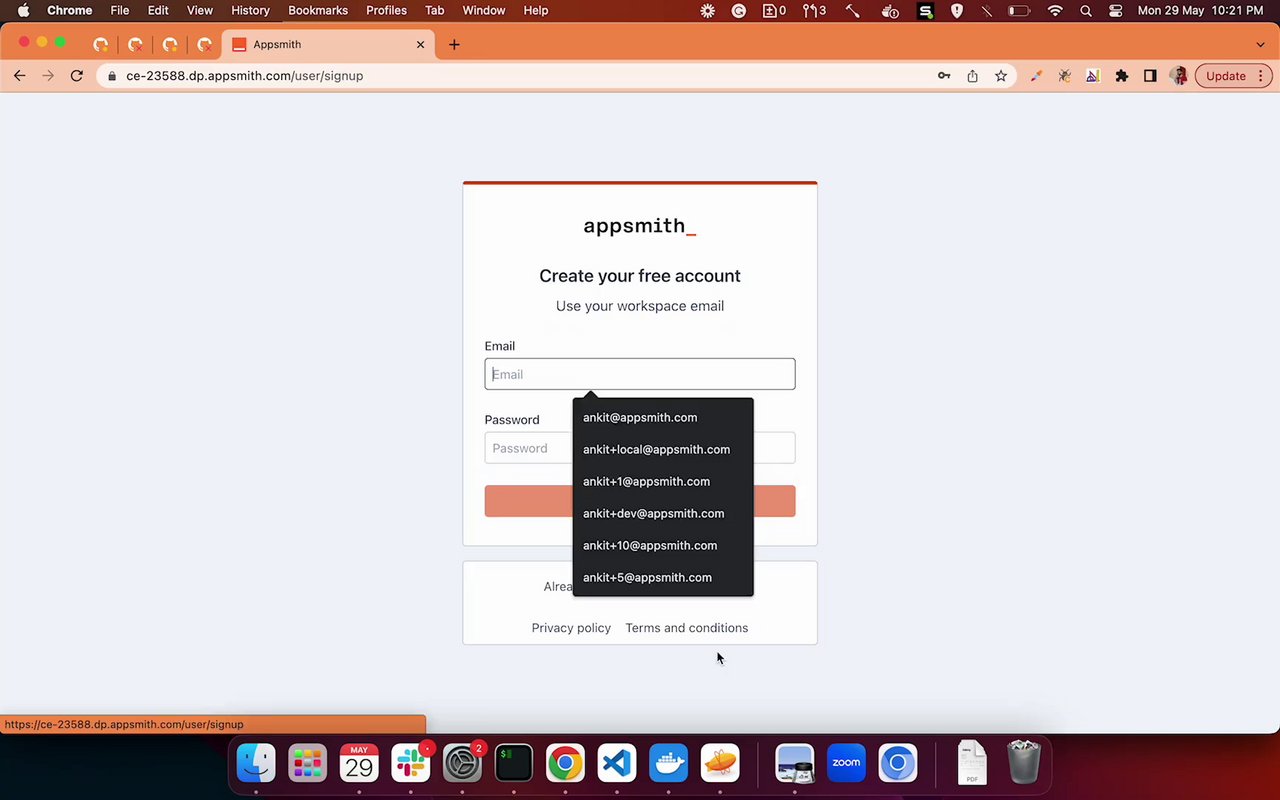This screenshot has width=1280, height=800.
Task: Select ankit+1@appsmith.com suggestion
Action: (x=663, y=482)
